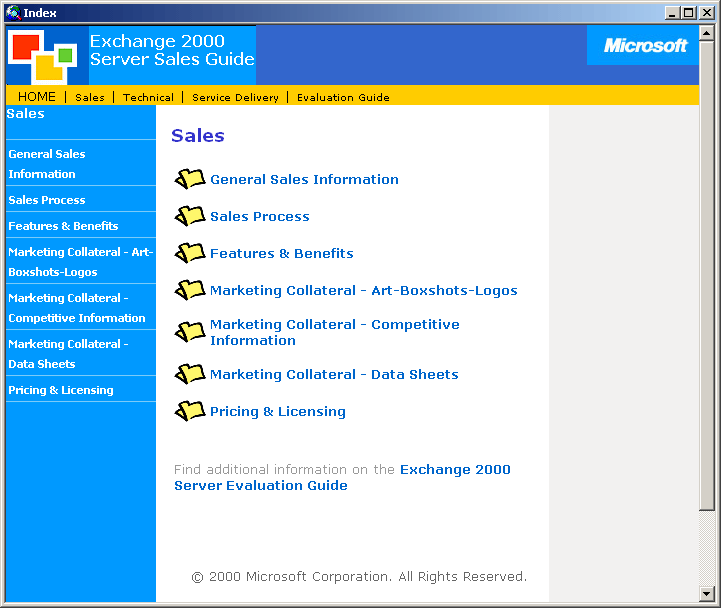The width and height of the screenshot is (721, 608).
Task: Follow Exchange 2000 Server Evaluation Guide link
Action: click(x=342, y=477)
